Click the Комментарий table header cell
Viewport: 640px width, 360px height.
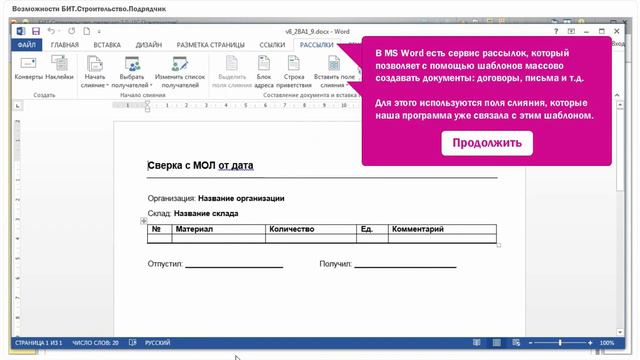pos(442,229)
